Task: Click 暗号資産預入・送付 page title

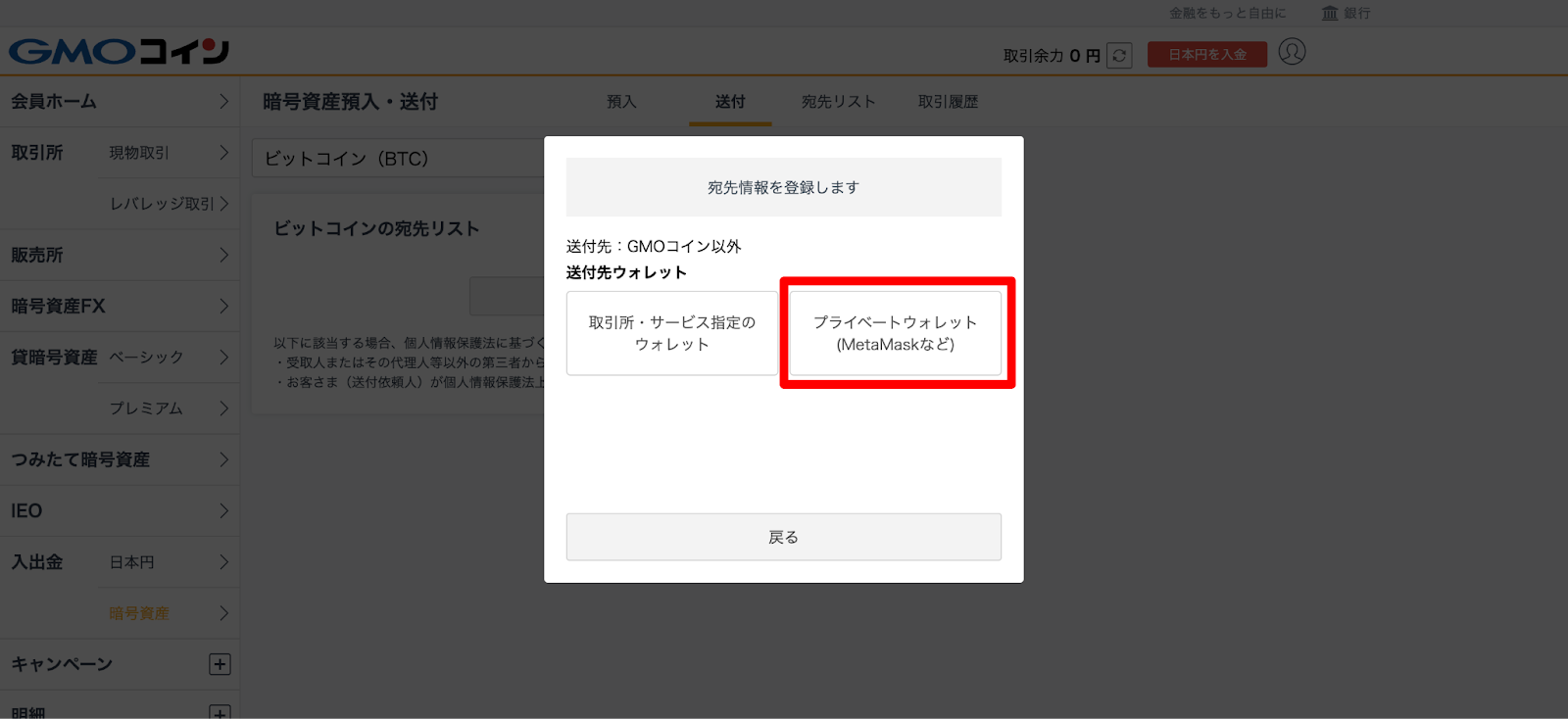Action: (x=350, y=102)
